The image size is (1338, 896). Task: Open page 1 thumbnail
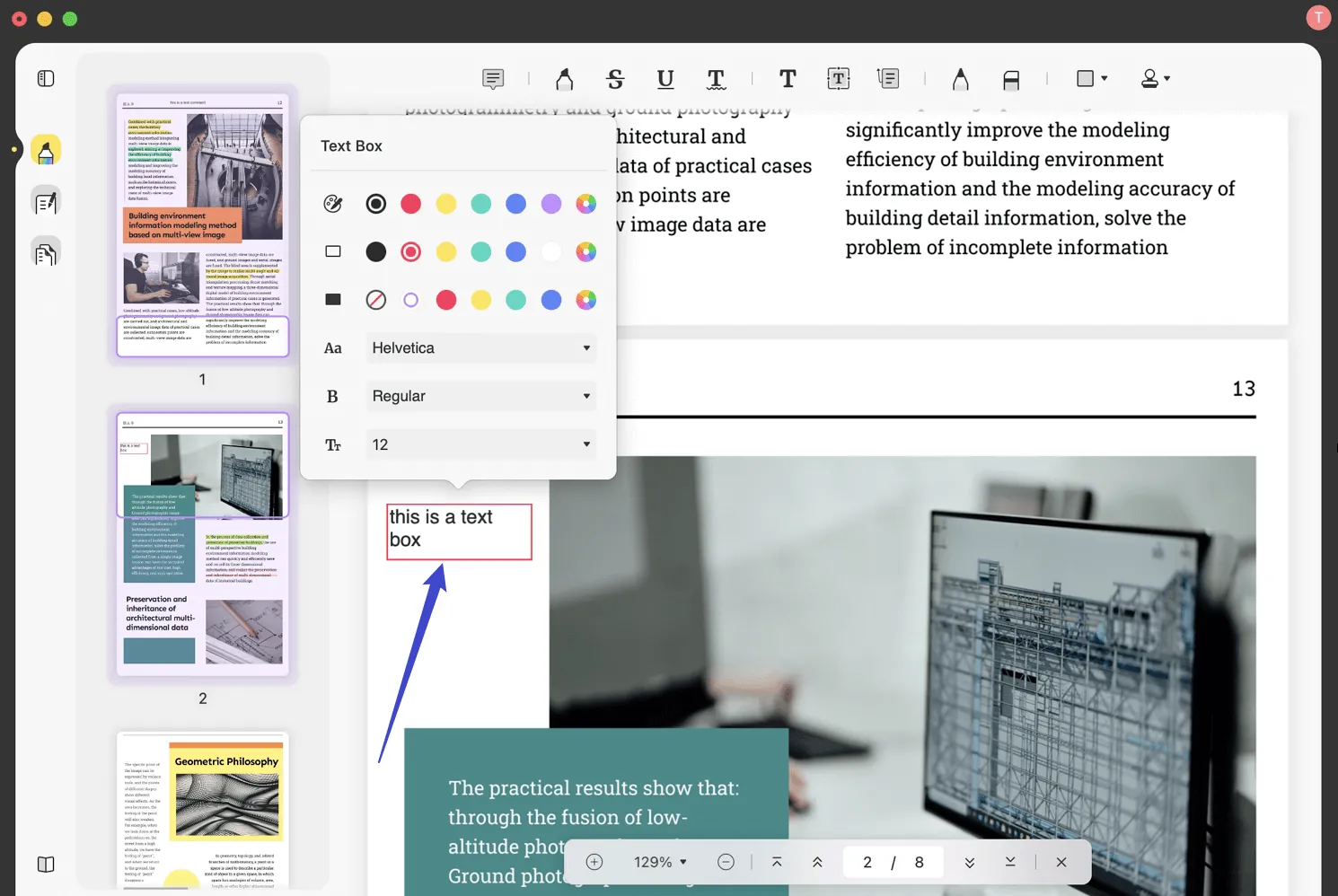[x=203, y=225]
